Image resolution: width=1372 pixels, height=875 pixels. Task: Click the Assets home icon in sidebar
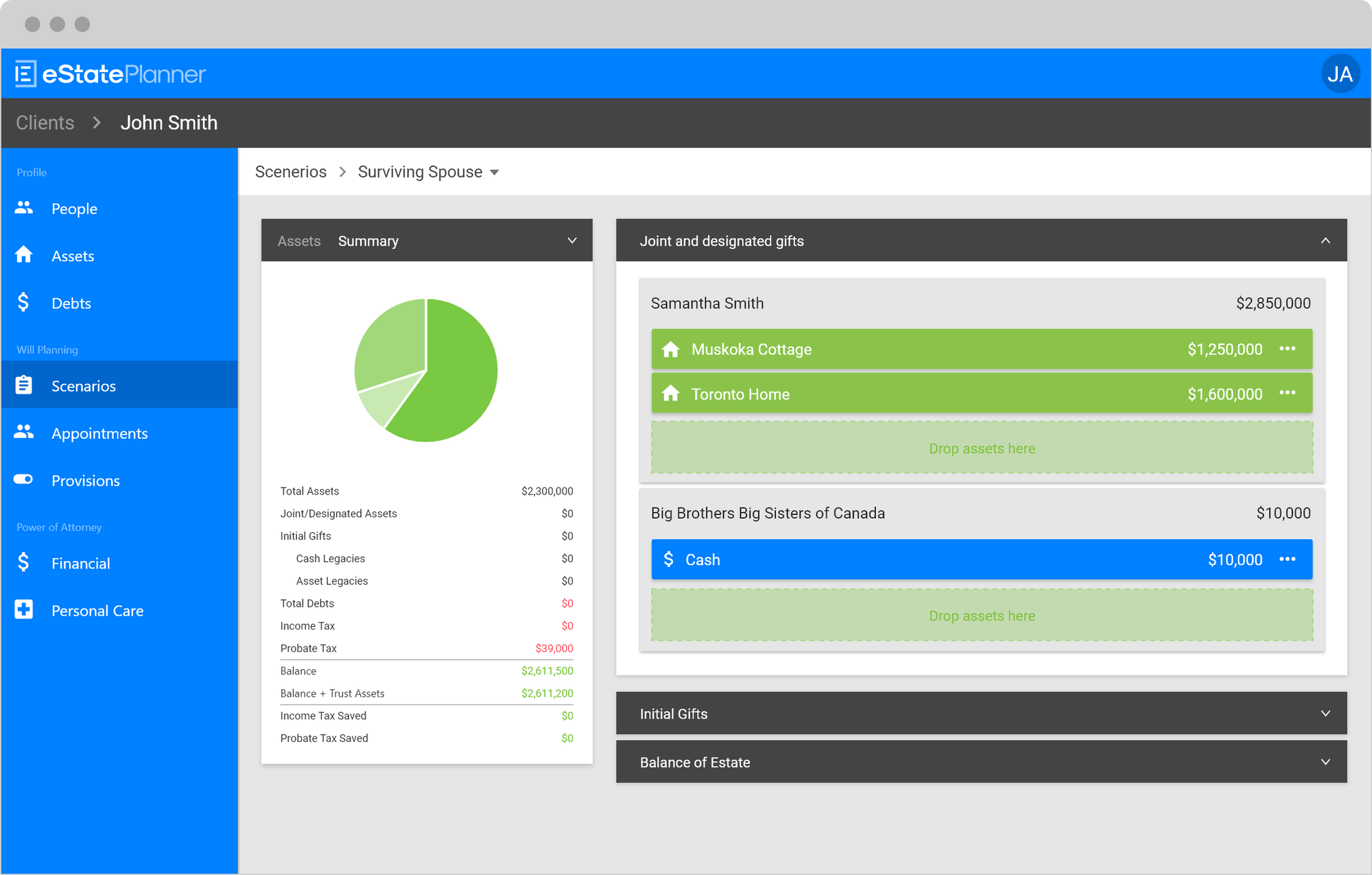pos(24,255)
